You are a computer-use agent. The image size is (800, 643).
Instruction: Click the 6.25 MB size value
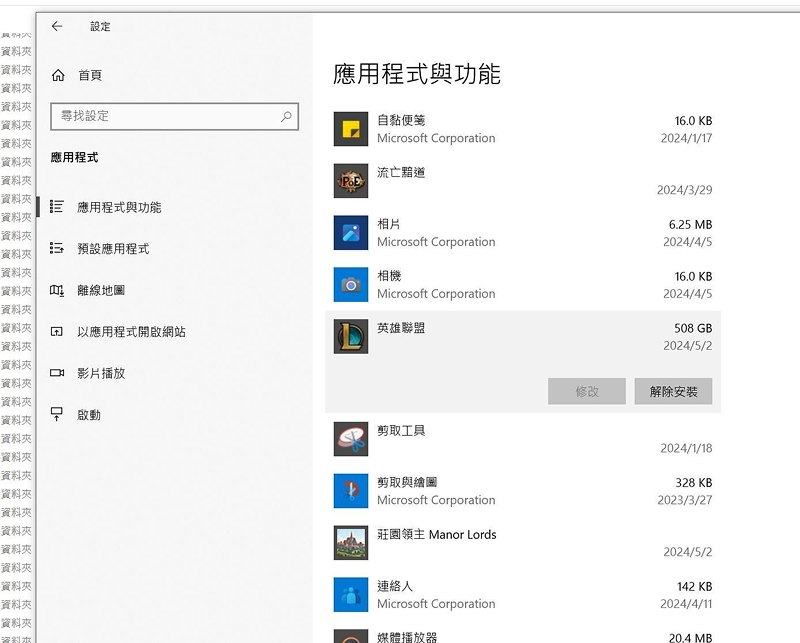(690, 225)
